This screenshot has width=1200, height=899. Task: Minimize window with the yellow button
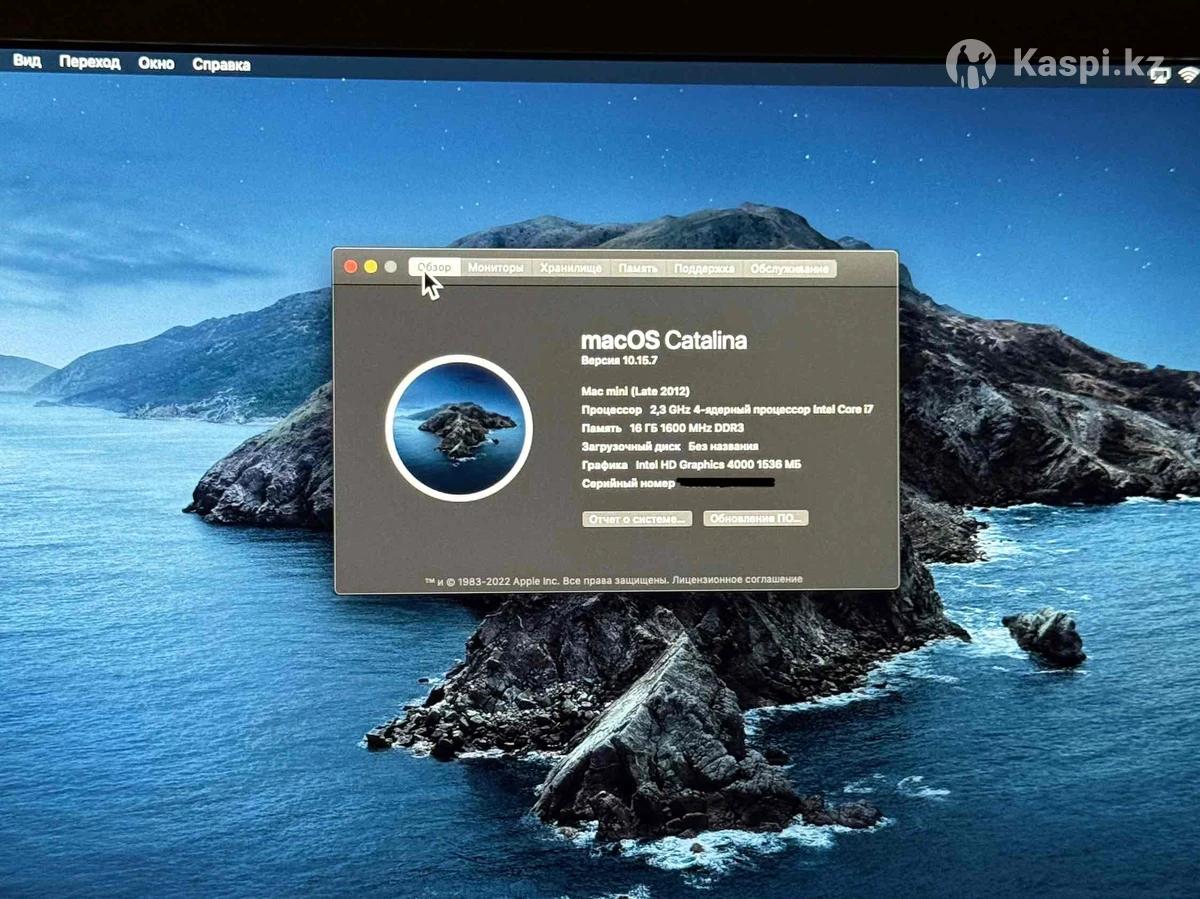click(370, 267)
